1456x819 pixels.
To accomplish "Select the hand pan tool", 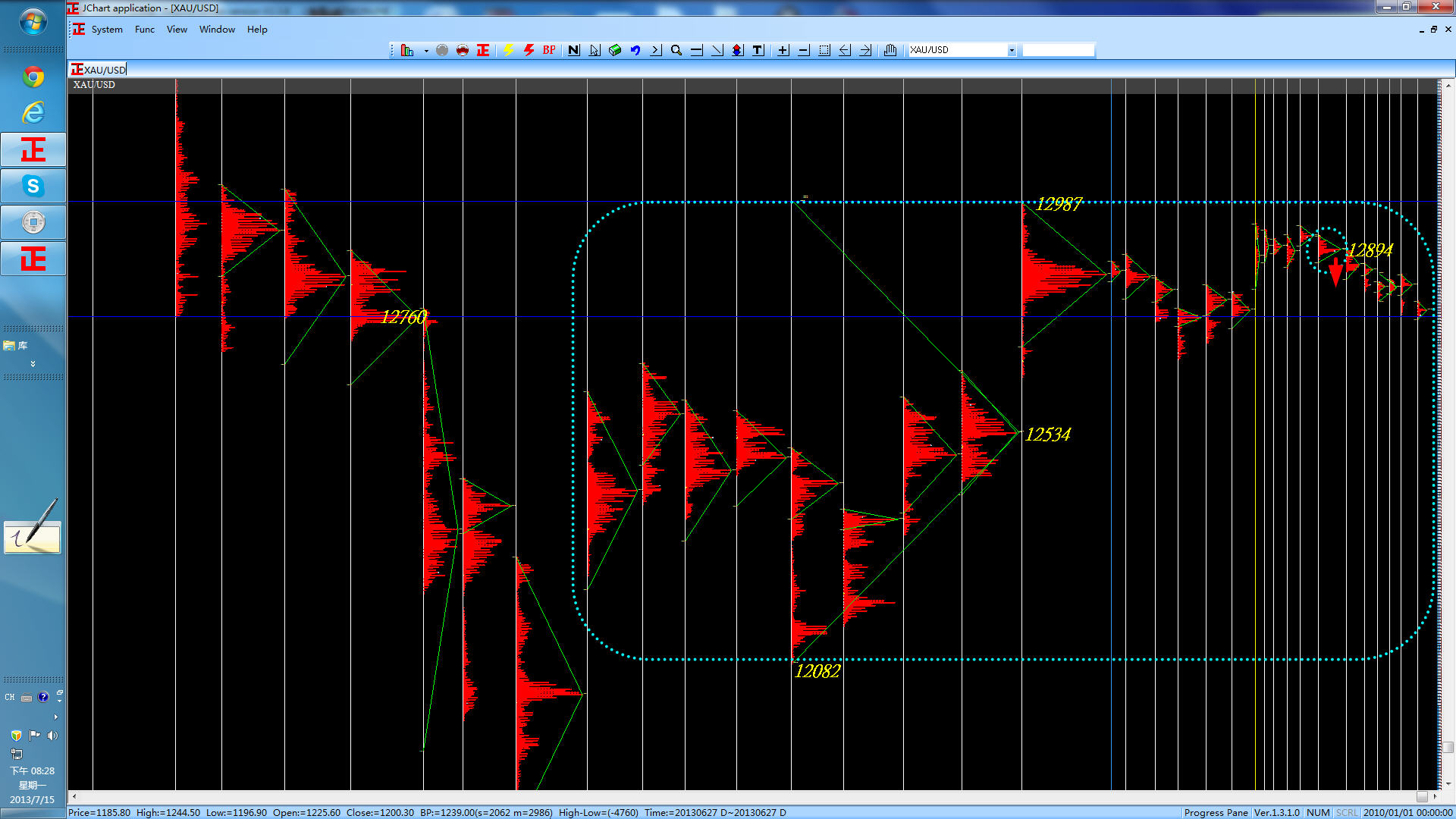I will pos(890,50).
